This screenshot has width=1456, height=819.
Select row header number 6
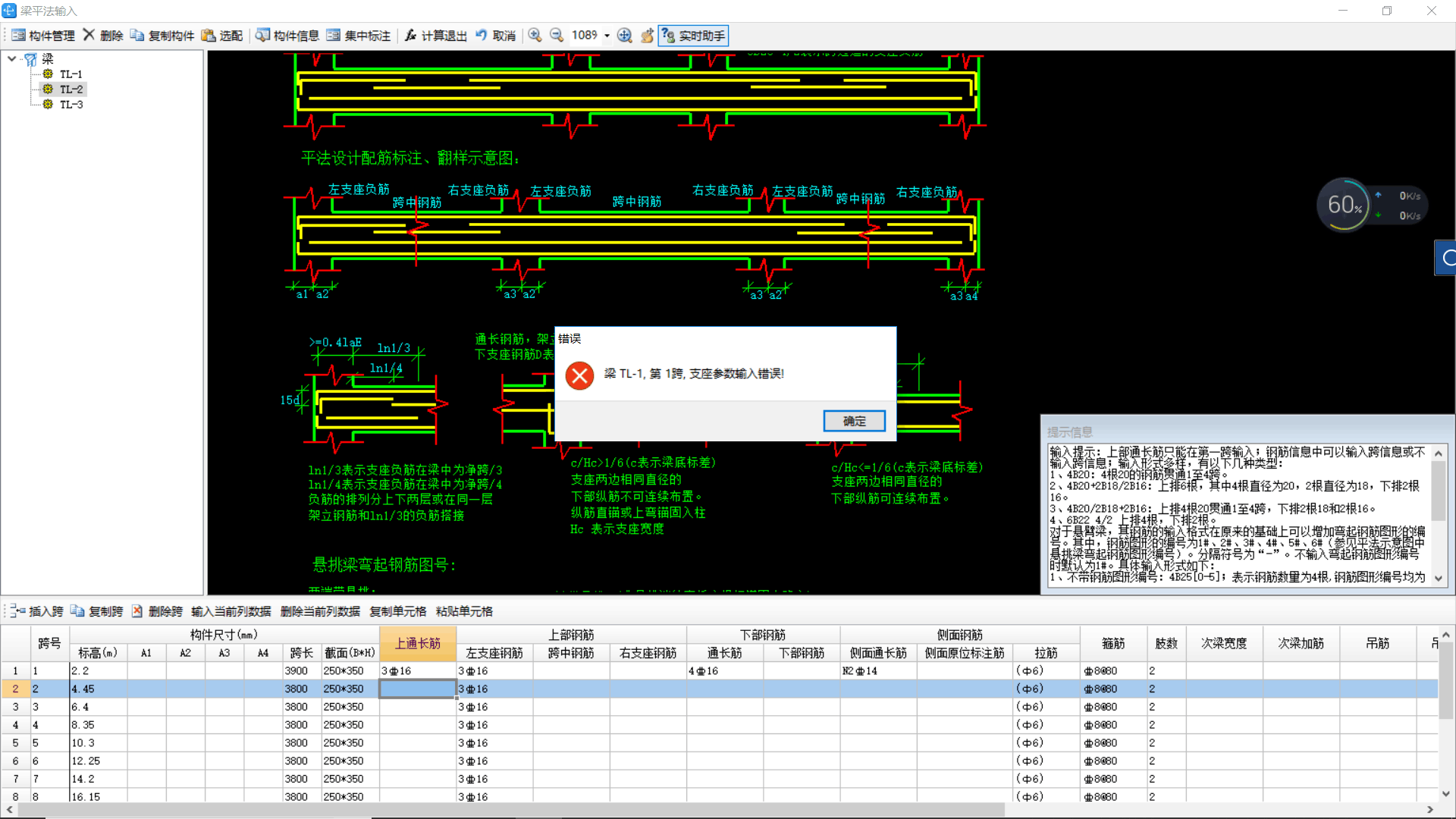point(15,761)
